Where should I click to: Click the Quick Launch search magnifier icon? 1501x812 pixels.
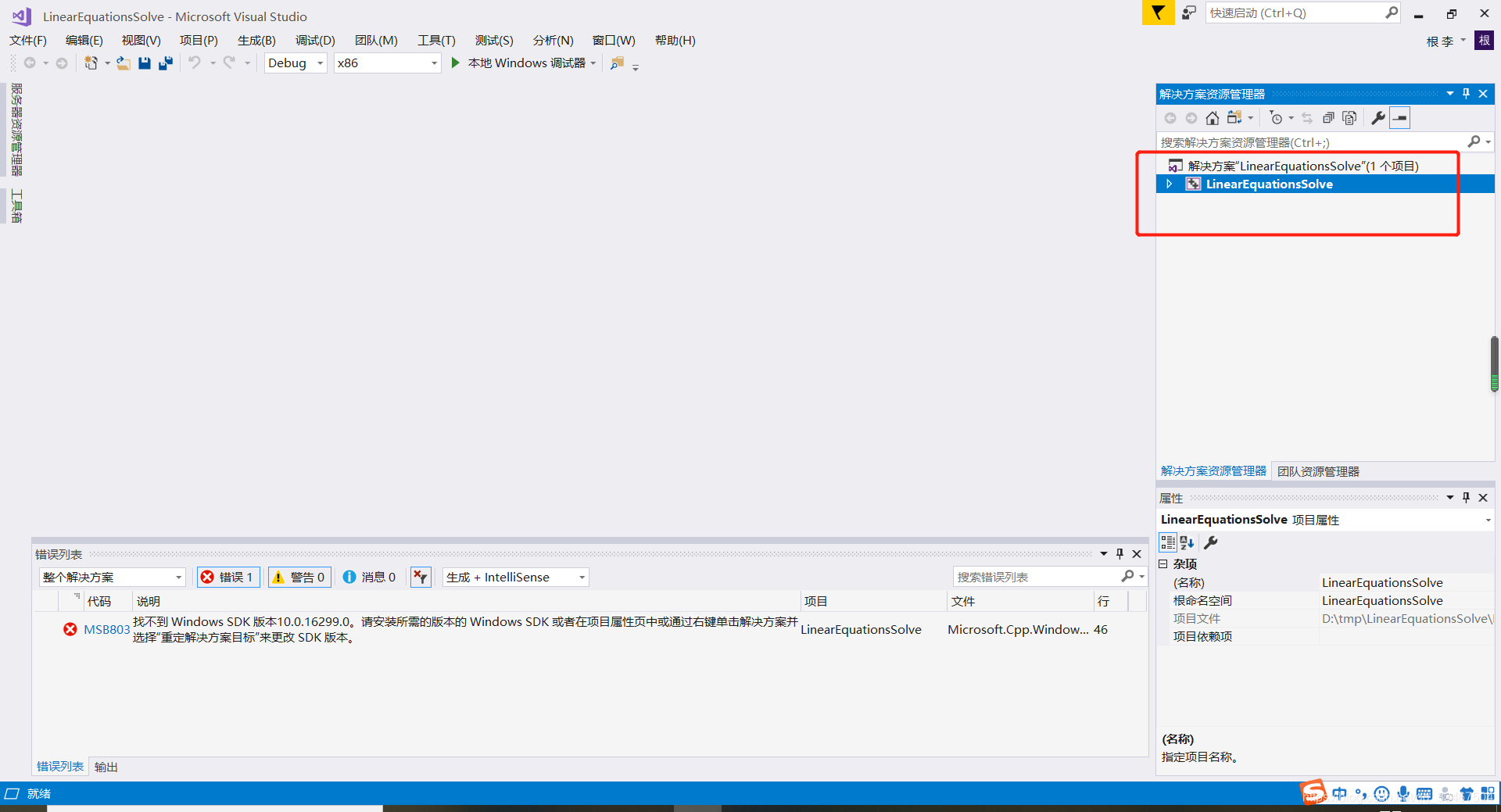point(1392,13)
